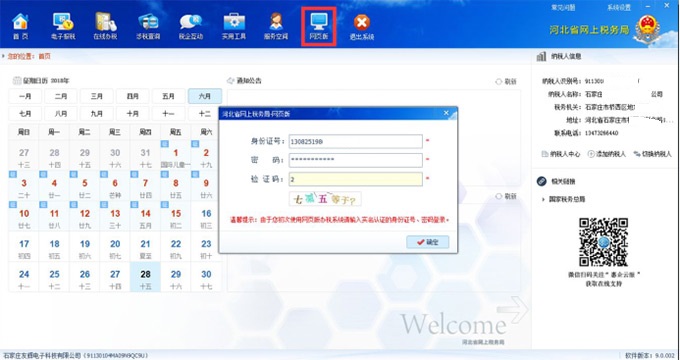Click the 征期日历 calendar icon

[x=17, y=80]
